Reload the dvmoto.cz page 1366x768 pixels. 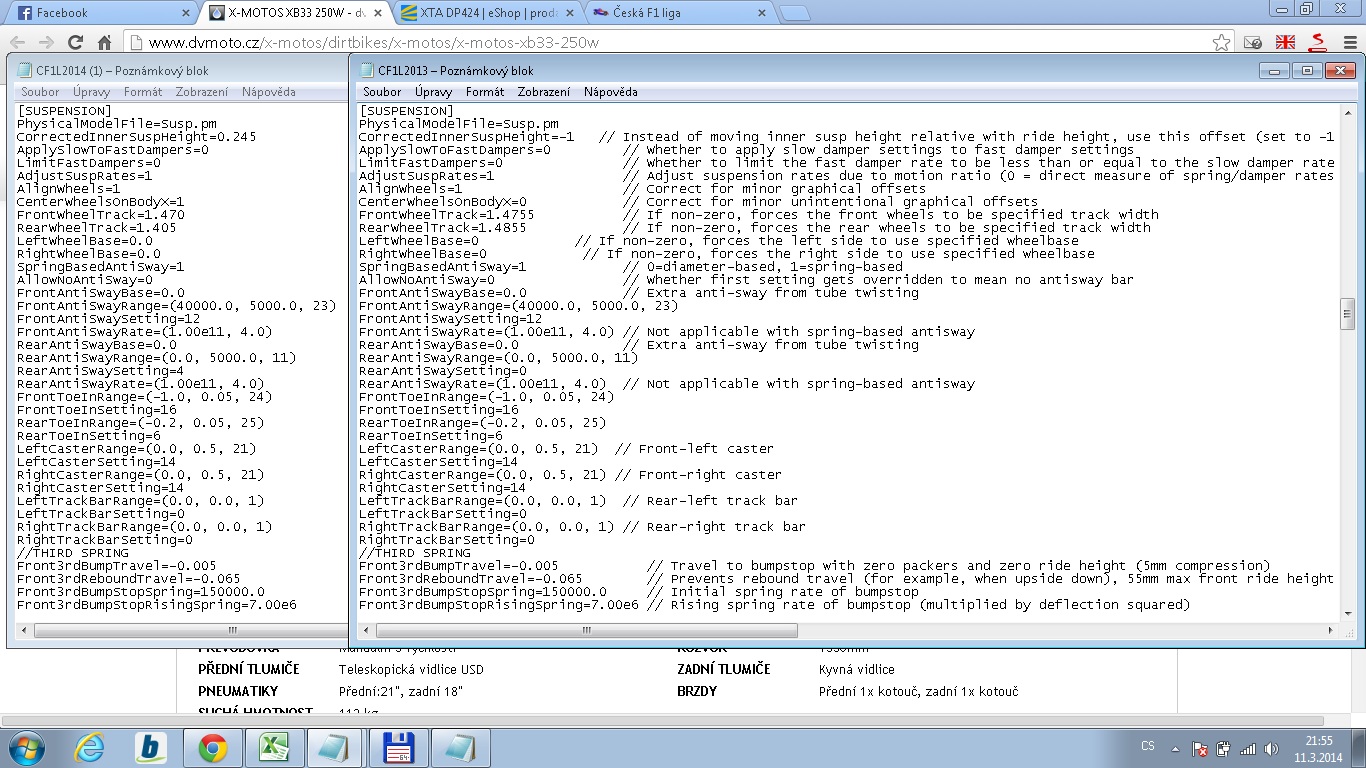click(x=75, y=43)
